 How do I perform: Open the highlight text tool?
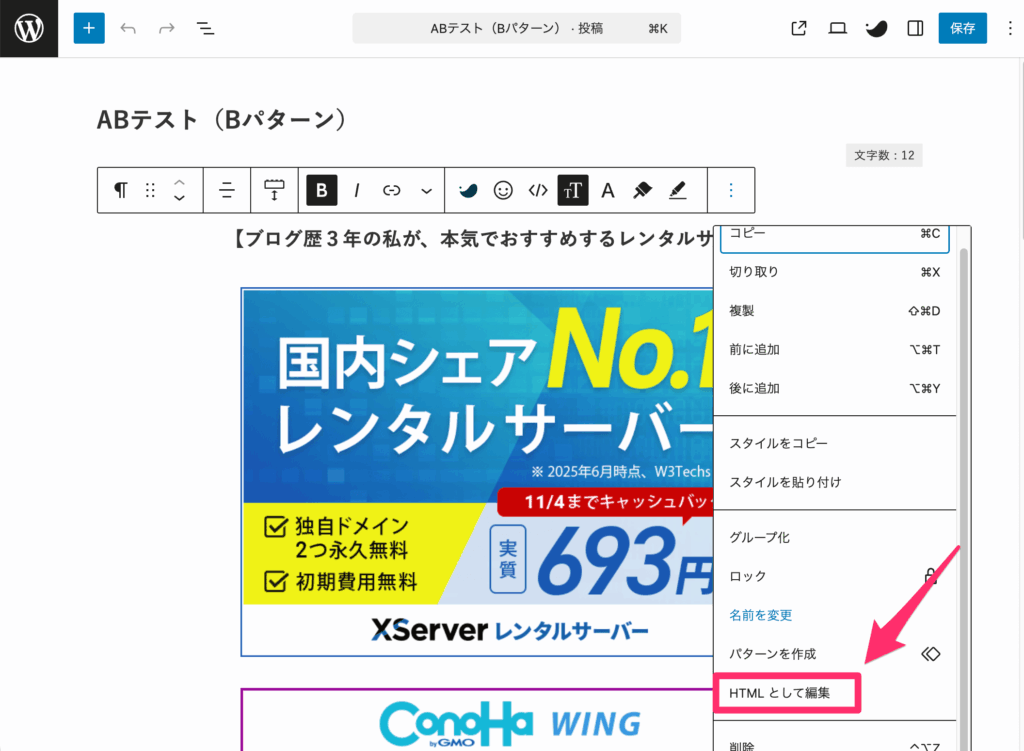click(x=677, y=190)
